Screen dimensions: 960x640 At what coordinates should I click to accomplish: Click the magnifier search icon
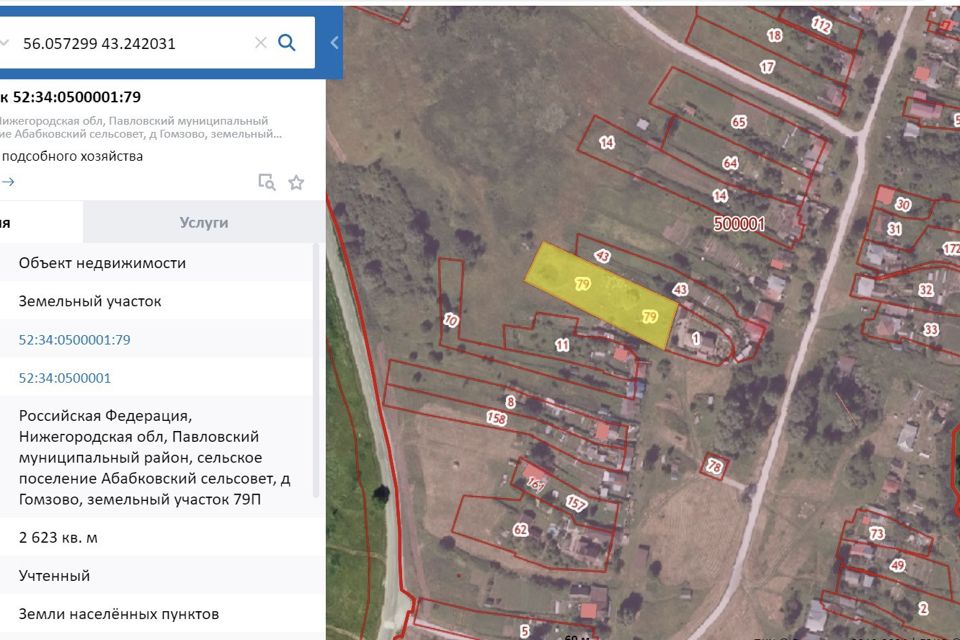[287, 43]
